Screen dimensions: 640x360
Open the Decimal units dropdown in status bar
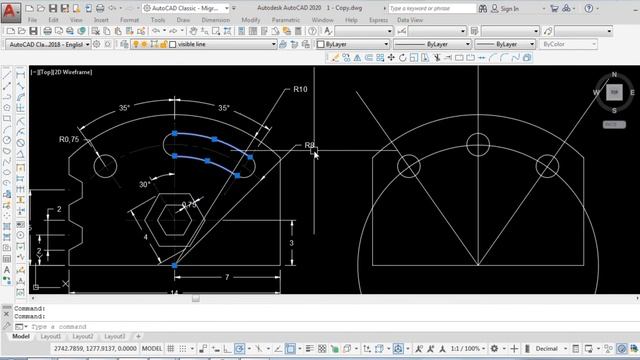pos(550,349)
